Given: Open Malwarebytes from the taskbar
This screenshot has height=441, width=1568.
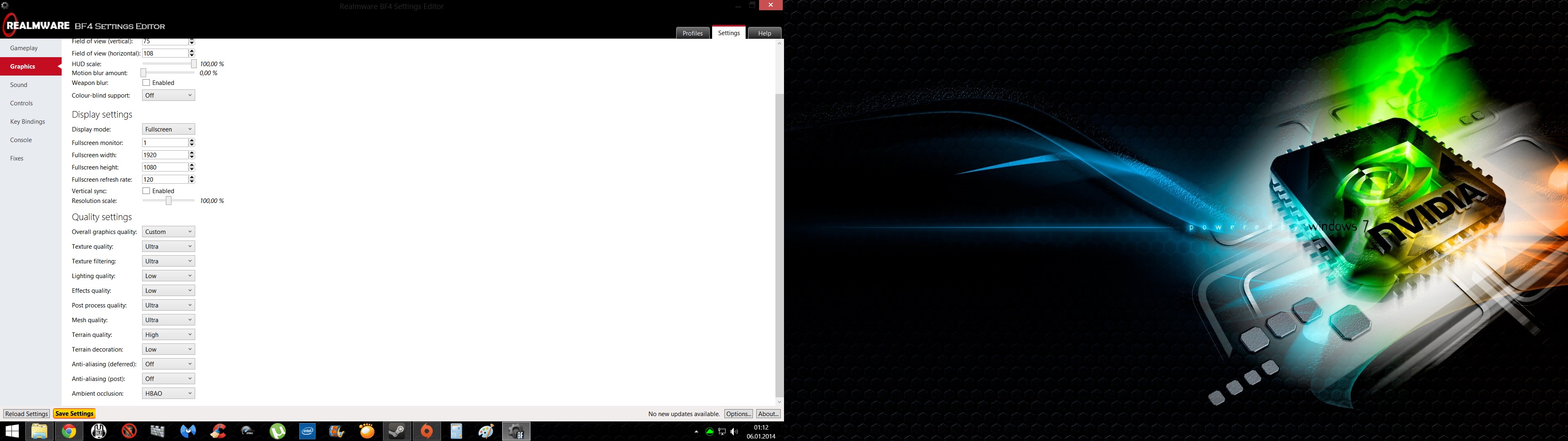Looking at the screenshot, I should click(188, 431).
